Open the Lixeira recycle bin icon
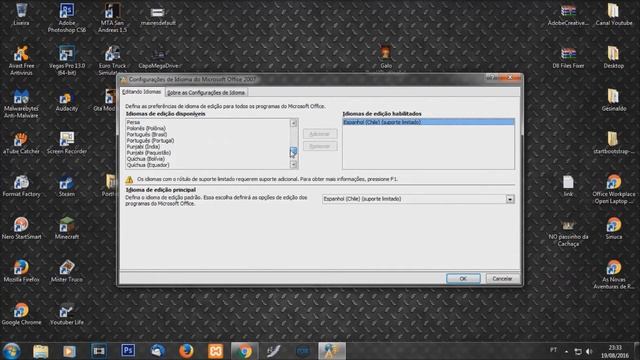This screenshot has height=360, width=640. [x=21, y=14]
